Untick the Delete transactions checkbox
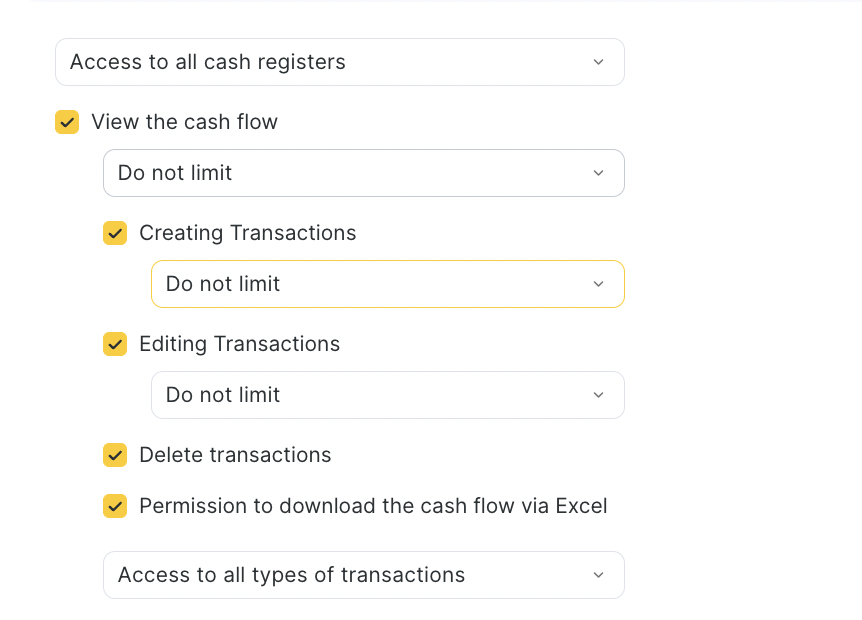This screenshot has width=862, height=620. [x=115, y=455]
